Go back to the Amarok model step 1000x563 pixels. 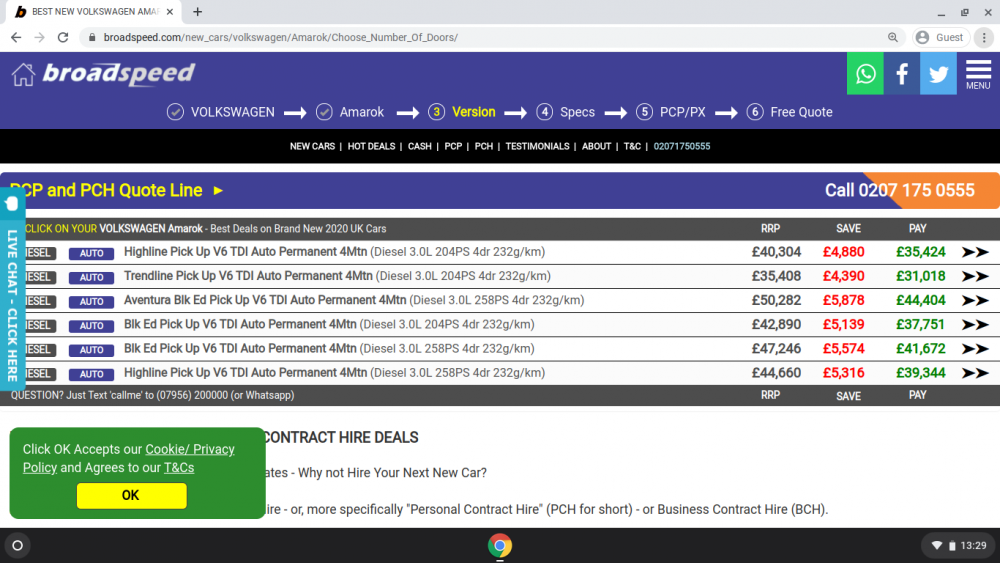pyautogui.click(x=350, y=112)
